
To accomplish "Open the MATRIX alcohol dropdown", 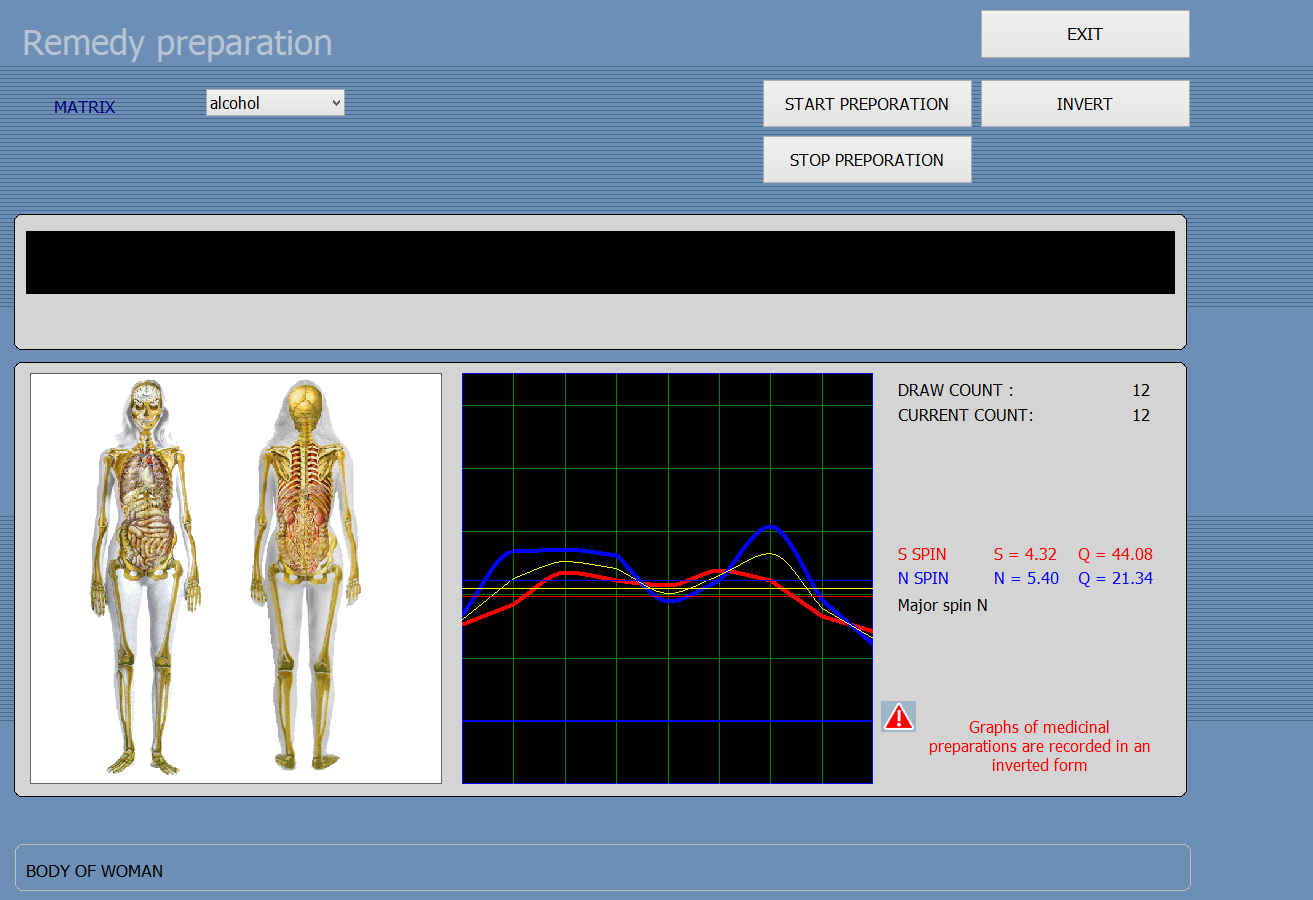I will coord(275,102).
